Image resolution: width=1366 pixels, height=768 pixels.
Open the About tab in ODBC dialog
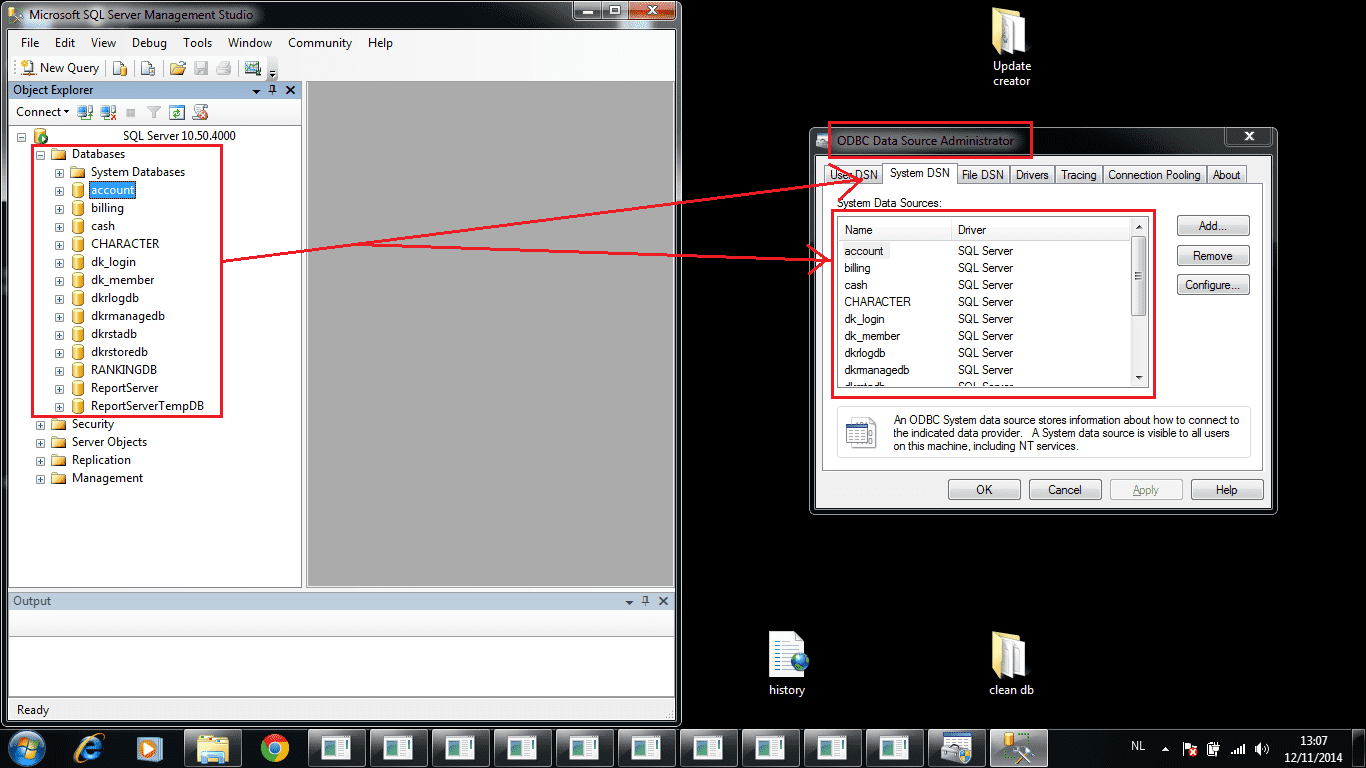pyautogui.click(x=1226, y=175)
